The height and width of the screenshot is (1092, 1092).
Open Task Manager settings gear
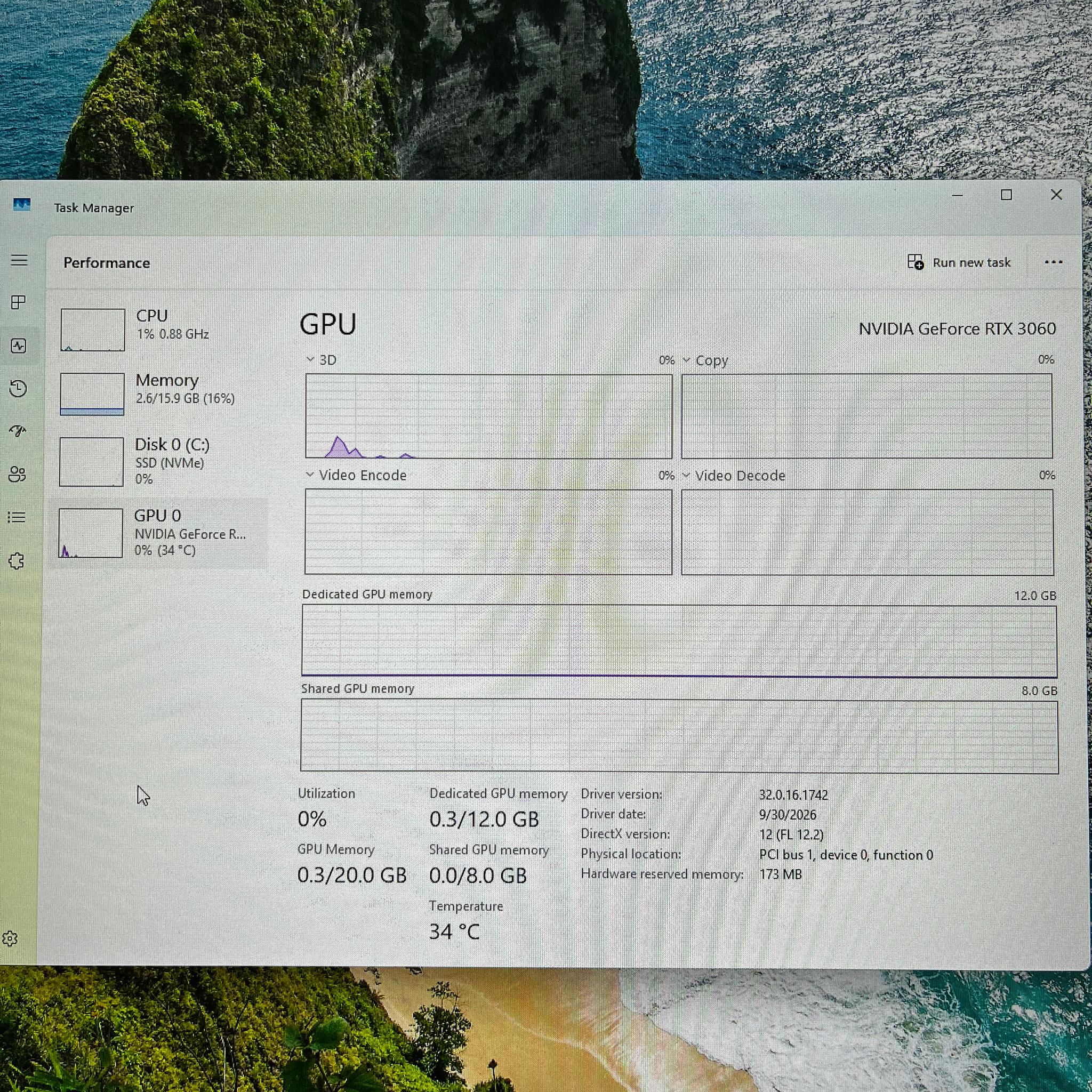(x=10, y=939)
